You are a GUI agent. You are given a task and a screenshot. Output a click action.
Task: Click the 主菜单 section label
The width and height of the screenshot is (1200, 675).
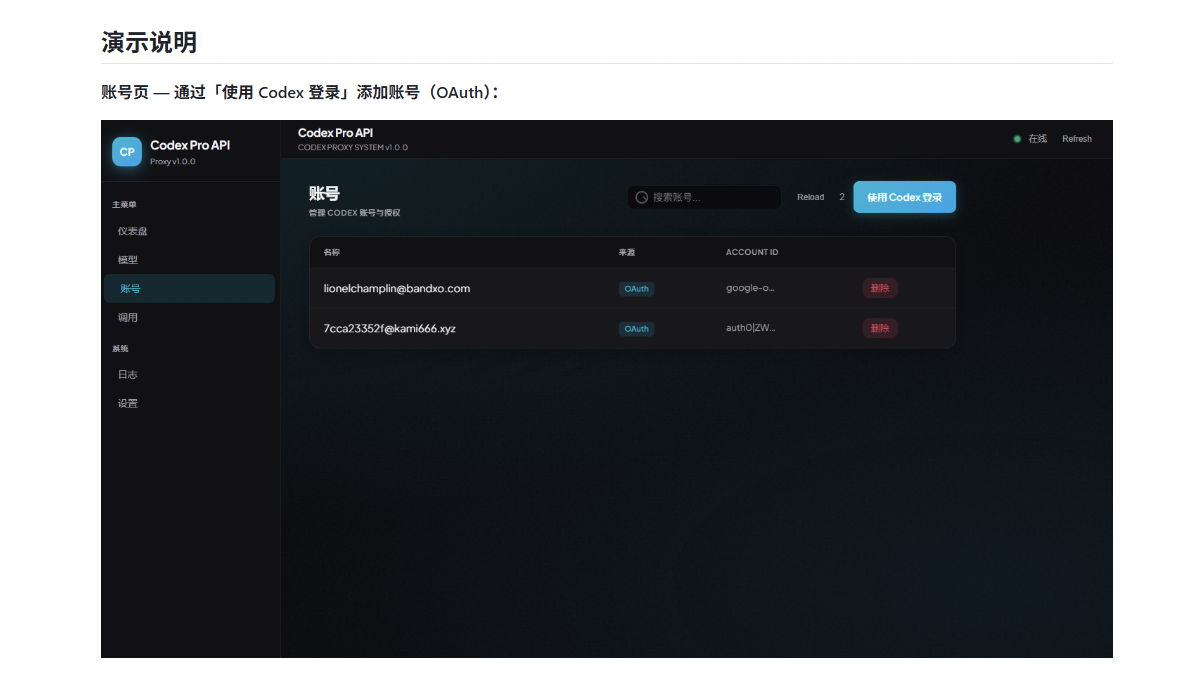[124, 204]
